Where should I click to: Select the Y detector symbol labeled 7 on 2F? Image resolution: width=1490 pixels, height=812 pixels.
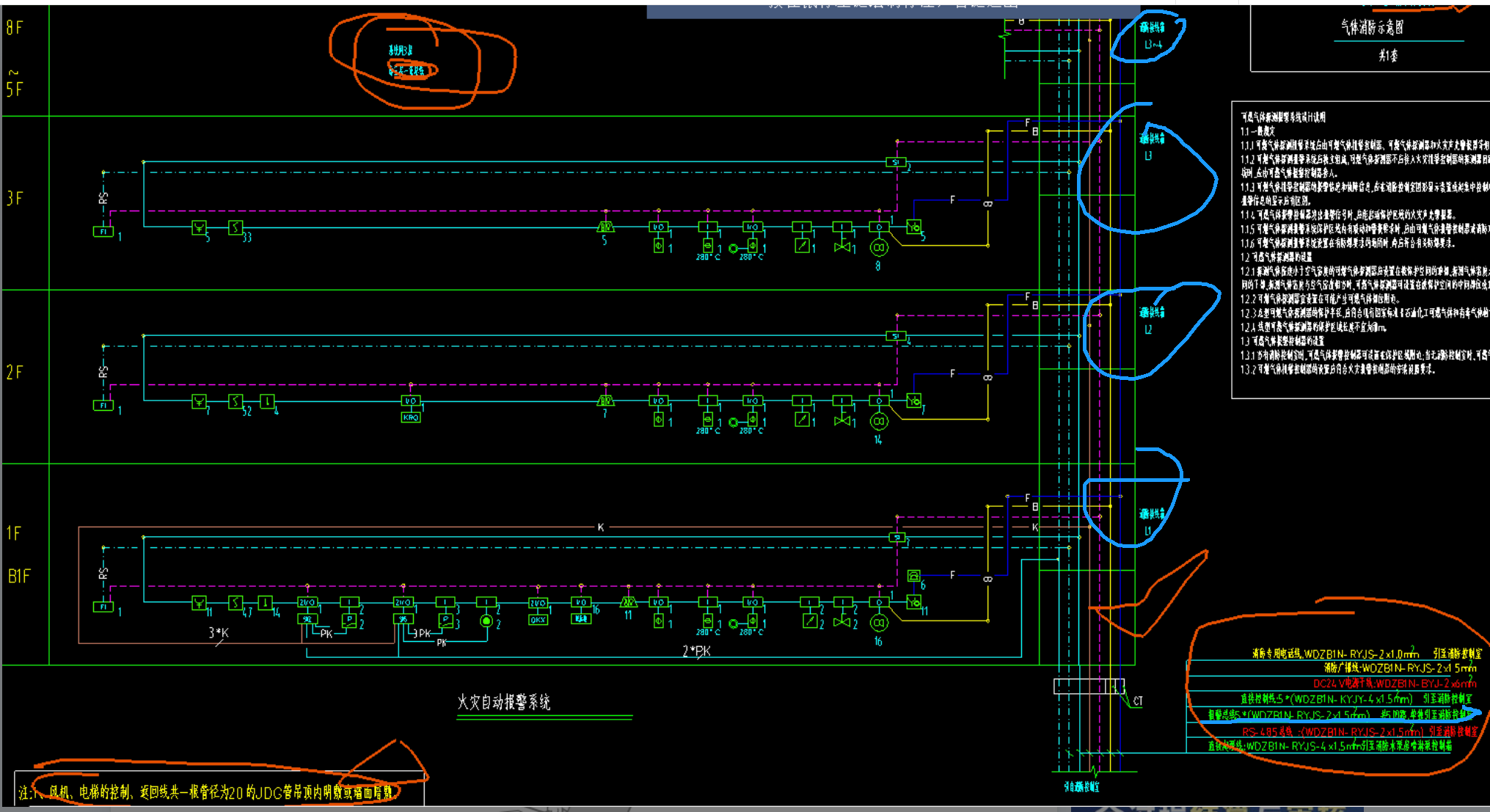(x=199, y=401)
